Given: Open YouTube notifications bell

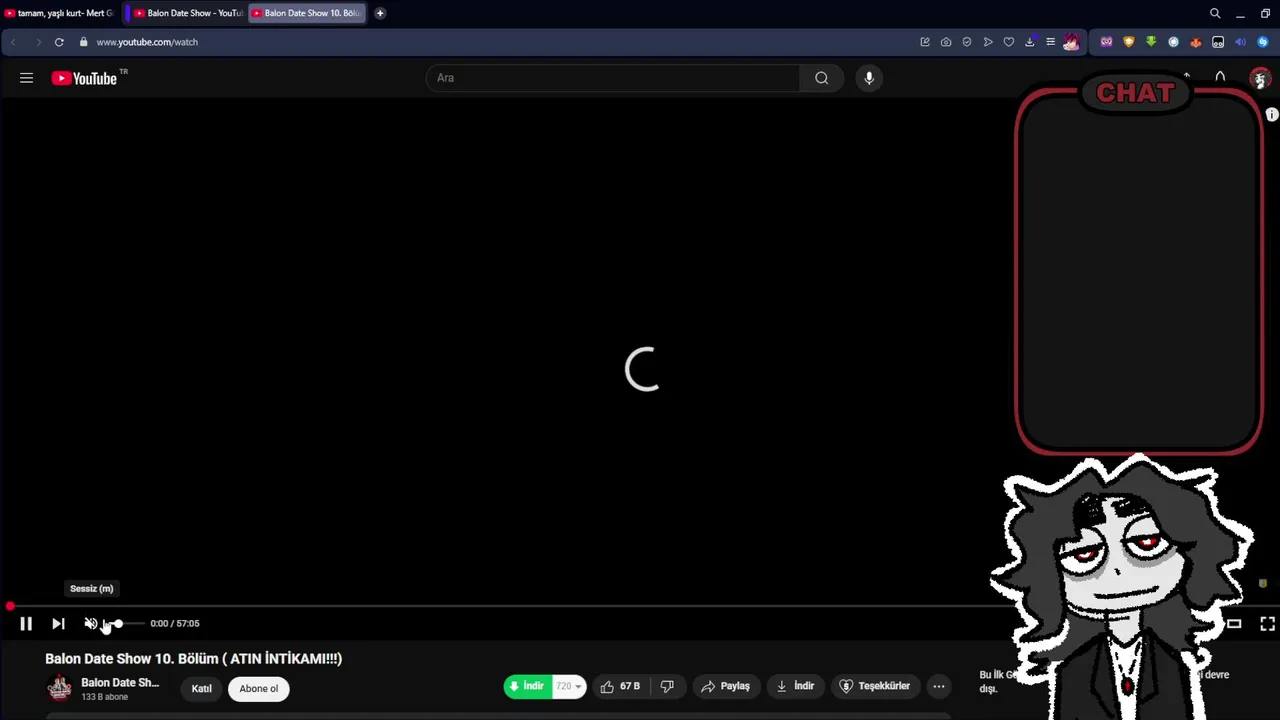Looking at the screenshot, I should [x=1220, y=77].
